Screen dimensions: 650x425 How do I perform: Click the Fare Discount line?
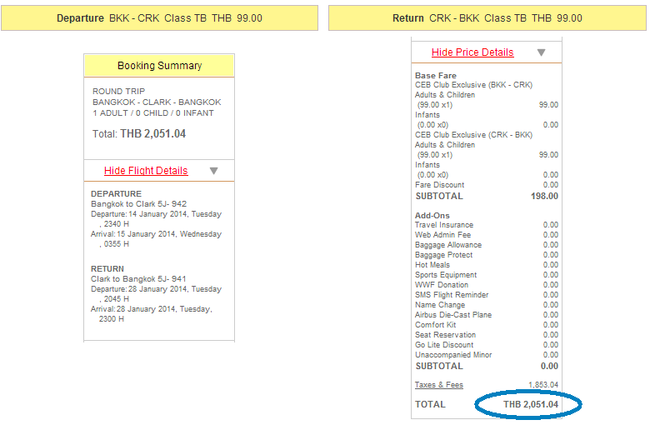[x=487, y=185]
